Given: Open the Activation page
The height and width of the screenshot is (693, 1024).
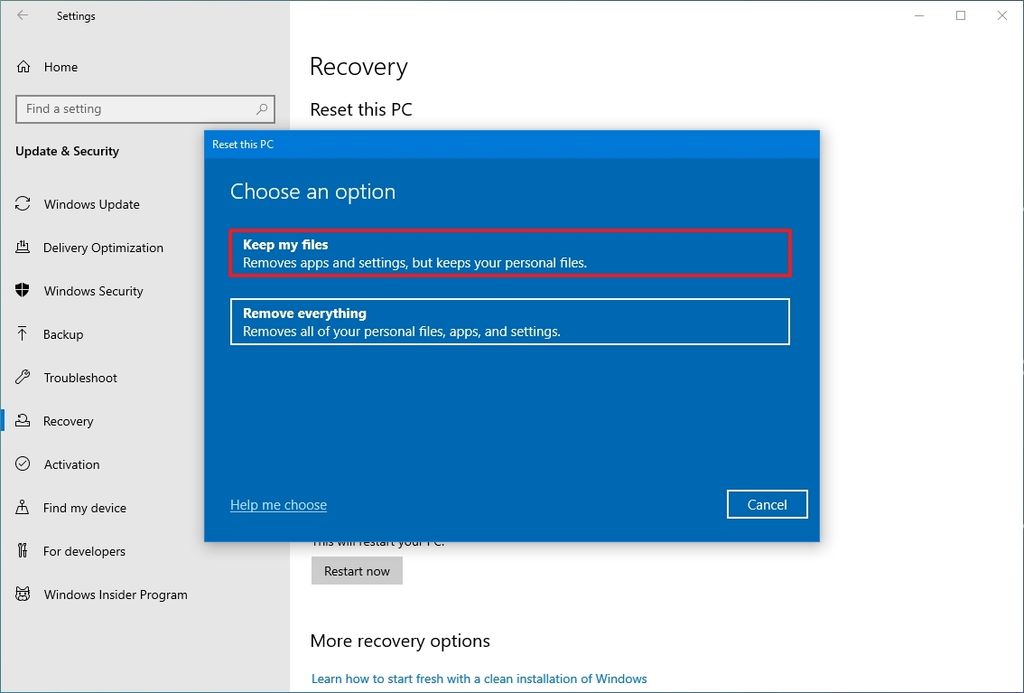Looking at the screenshot, I should point(72,464).
